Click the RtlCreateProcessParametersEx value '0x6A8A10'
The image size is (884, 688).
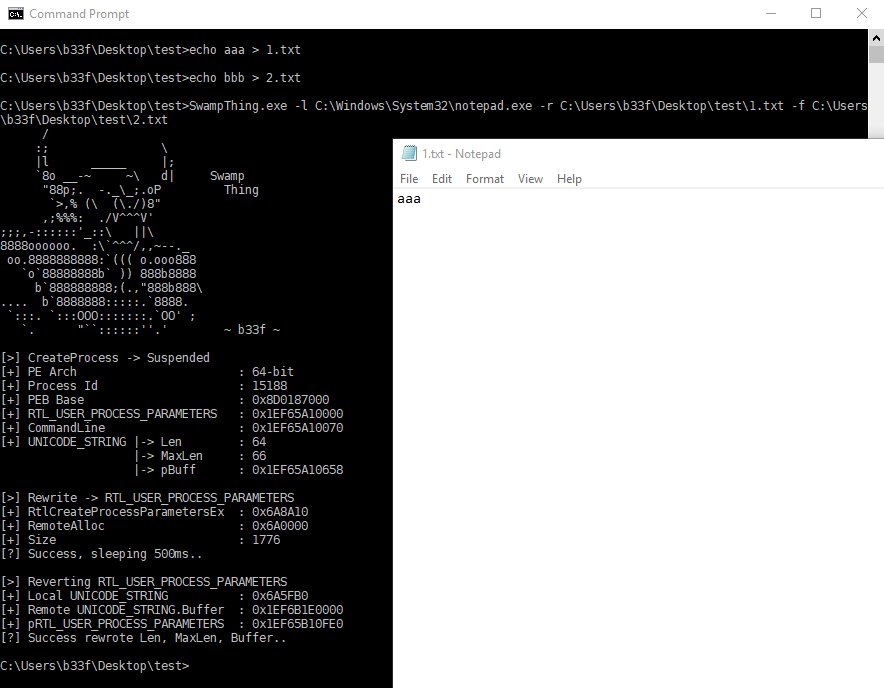(x=280, y=511)
